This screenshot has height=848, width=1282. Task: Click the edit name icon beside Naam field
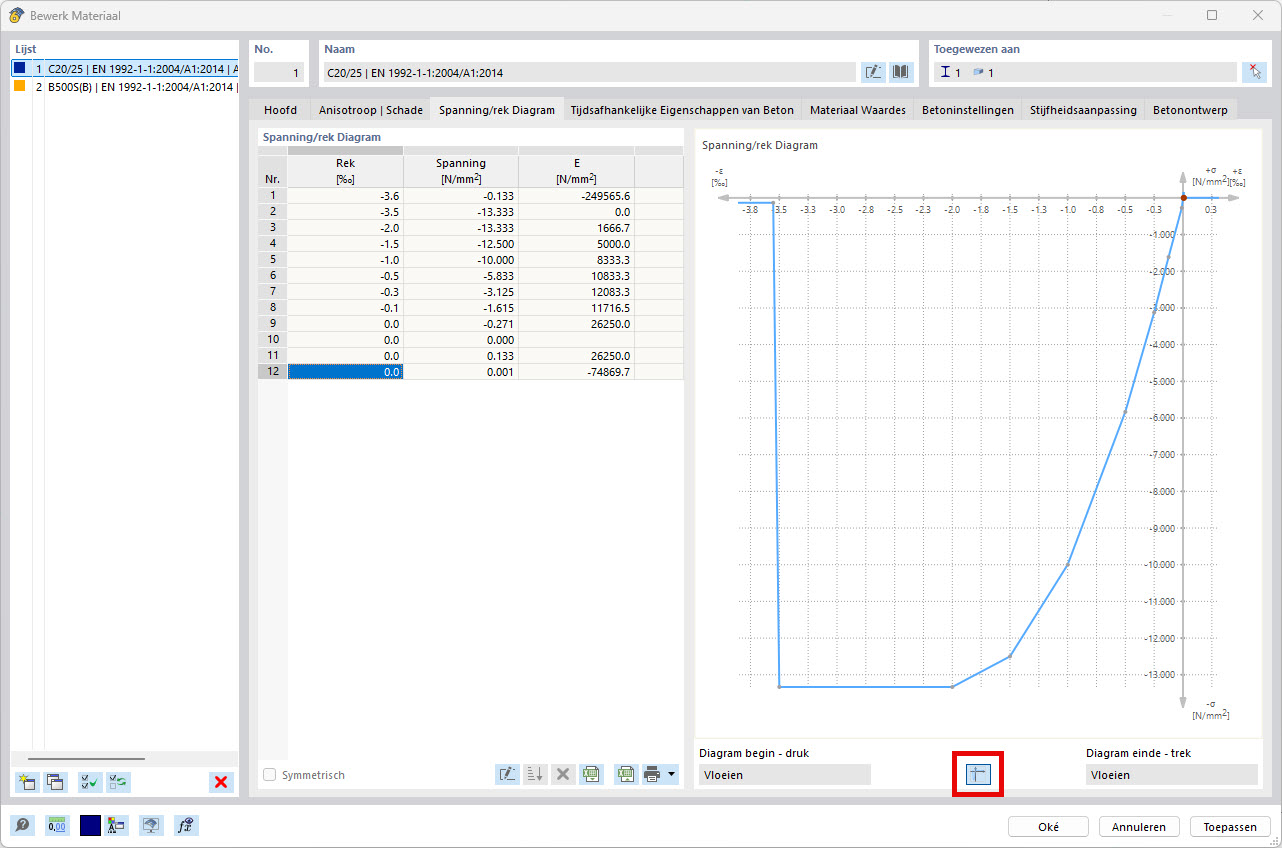tap(873, 72)
